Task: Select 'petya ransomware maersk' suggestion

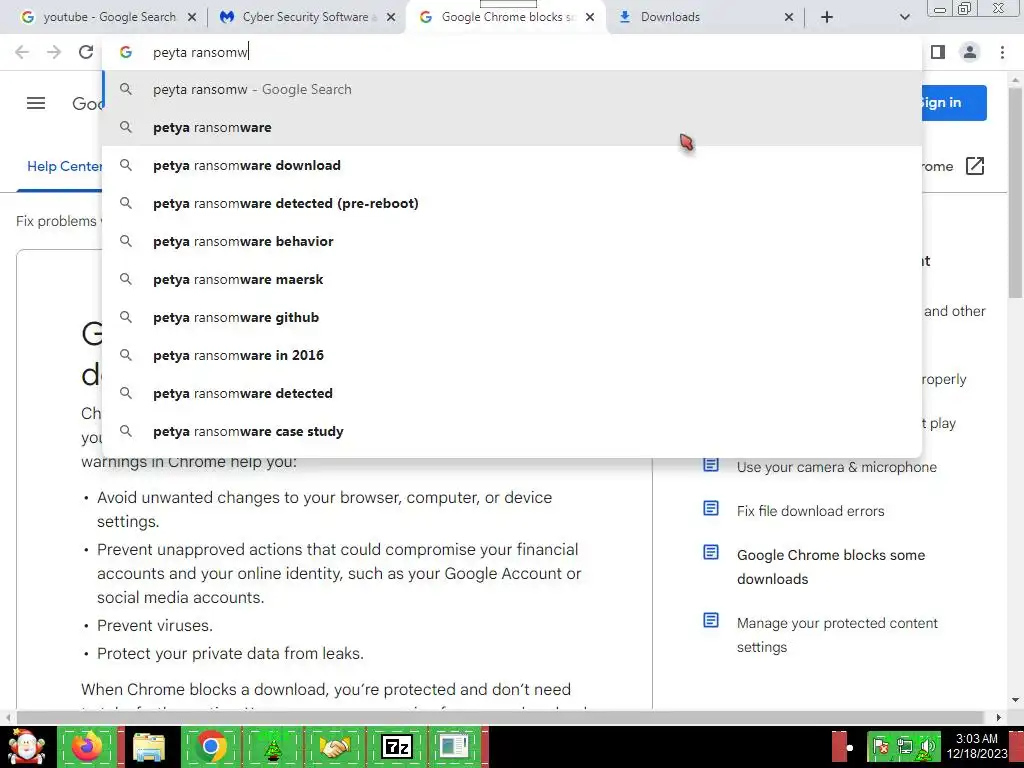Action: (512, 279)
